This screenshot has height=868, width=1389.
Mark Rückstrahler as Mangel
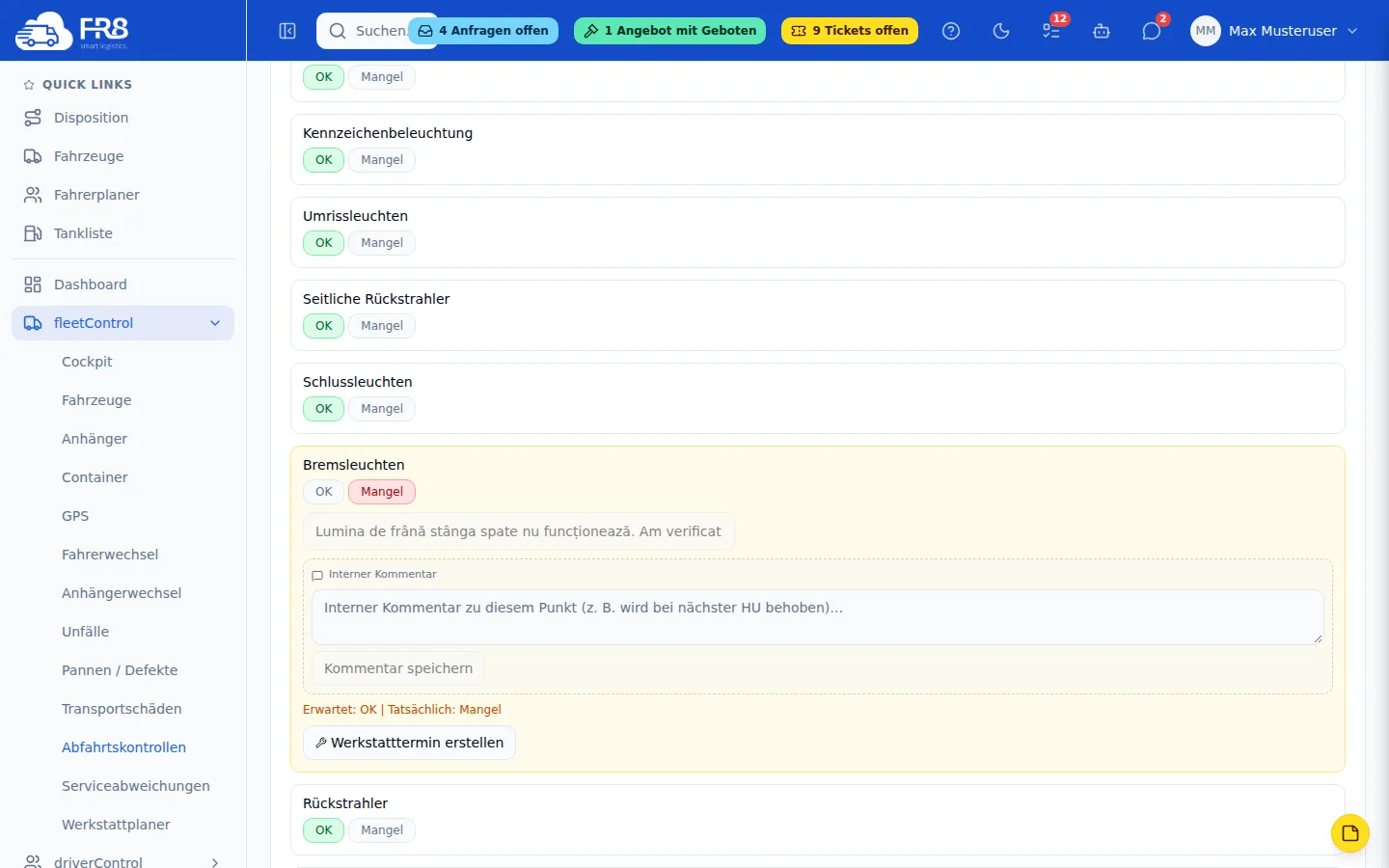pos(382,830)
